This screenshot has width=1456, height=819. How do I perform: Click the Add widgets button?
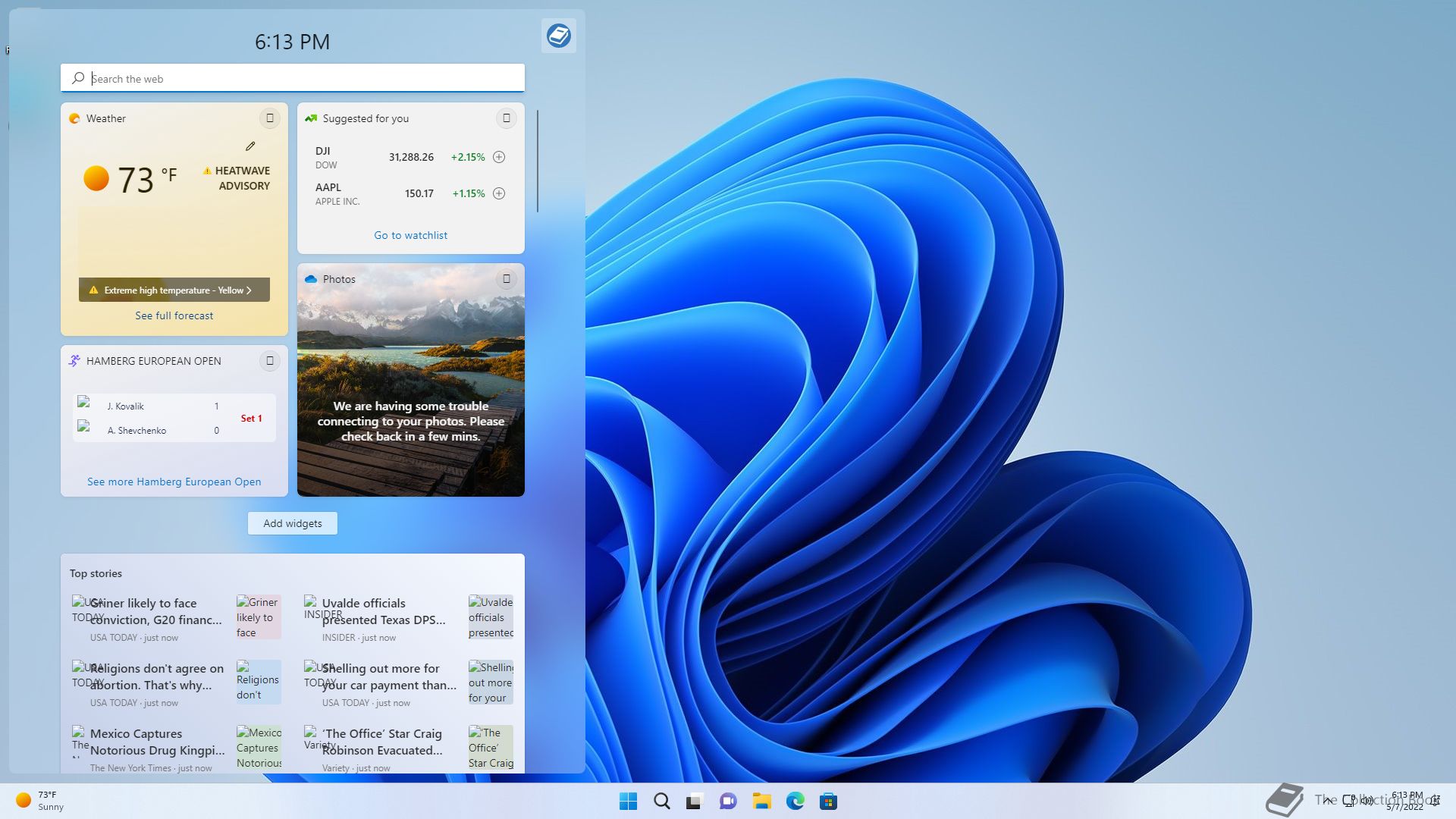[x=293, y=523]
